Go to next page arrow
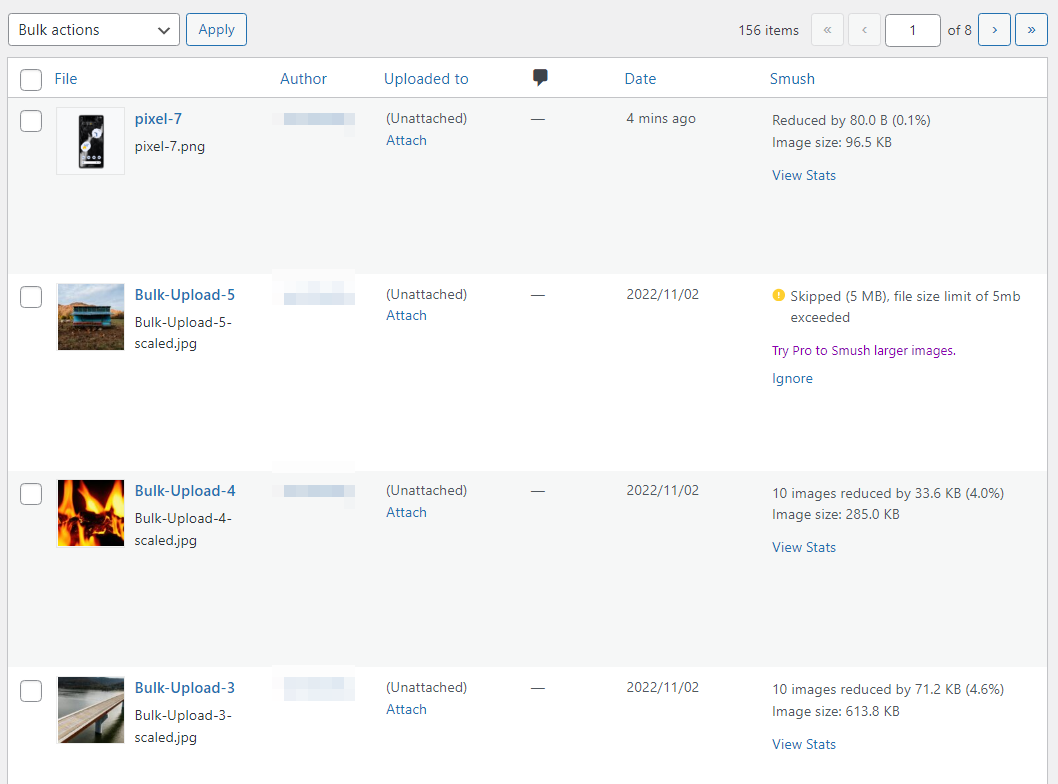1058x784 pixels. [x=994, y=30]
